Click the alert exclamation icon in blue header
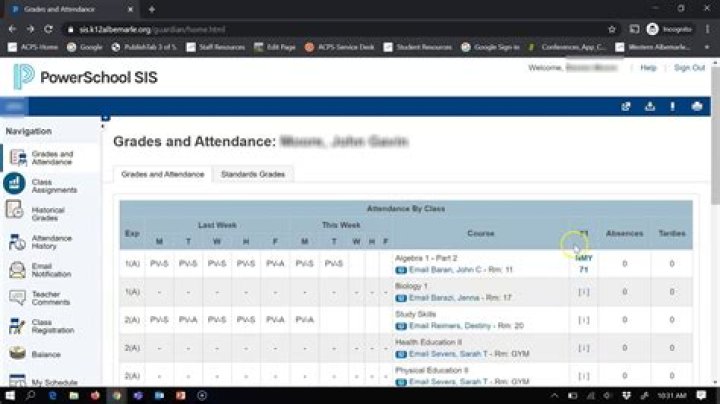This screenshot has width=720, height=404. 673,107
